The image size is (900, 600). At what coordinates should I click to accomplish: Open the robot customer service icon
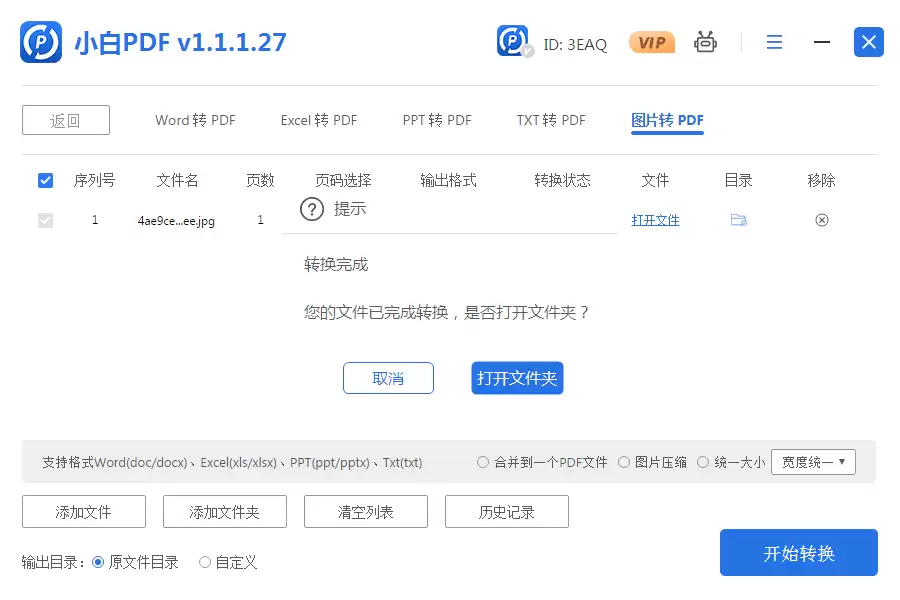click(706, 42)
